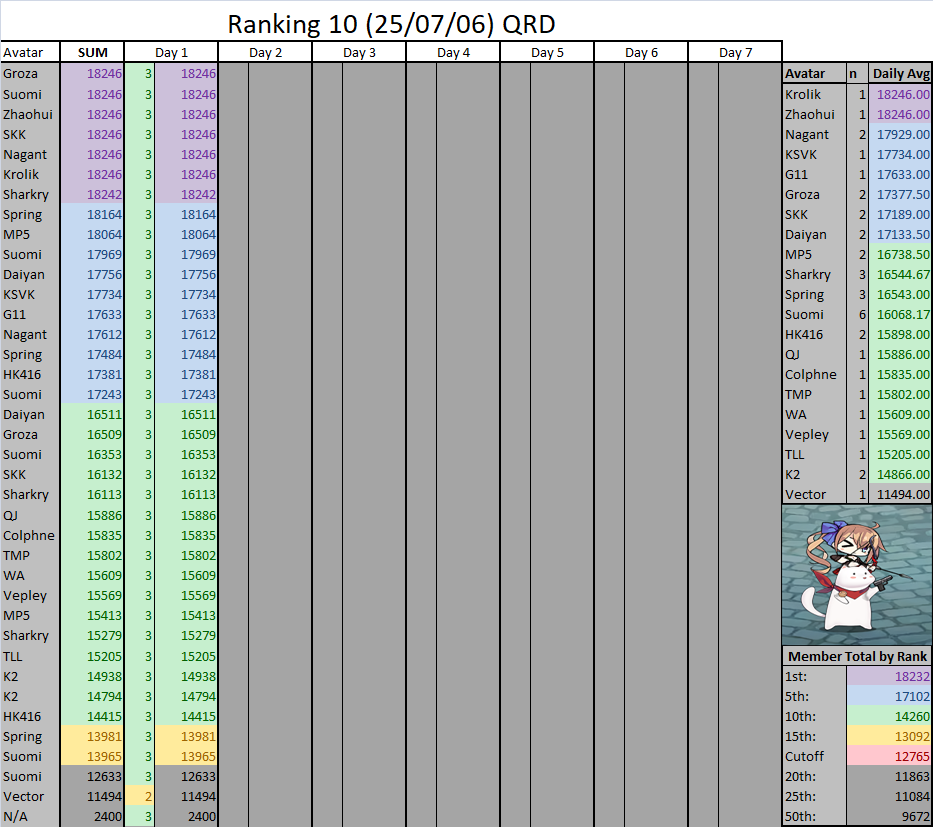Click the 'Ranking 10 (25/07/06) QRD' title
The height and width of the screenshot is (827, 933).
(x=392, y=24)
